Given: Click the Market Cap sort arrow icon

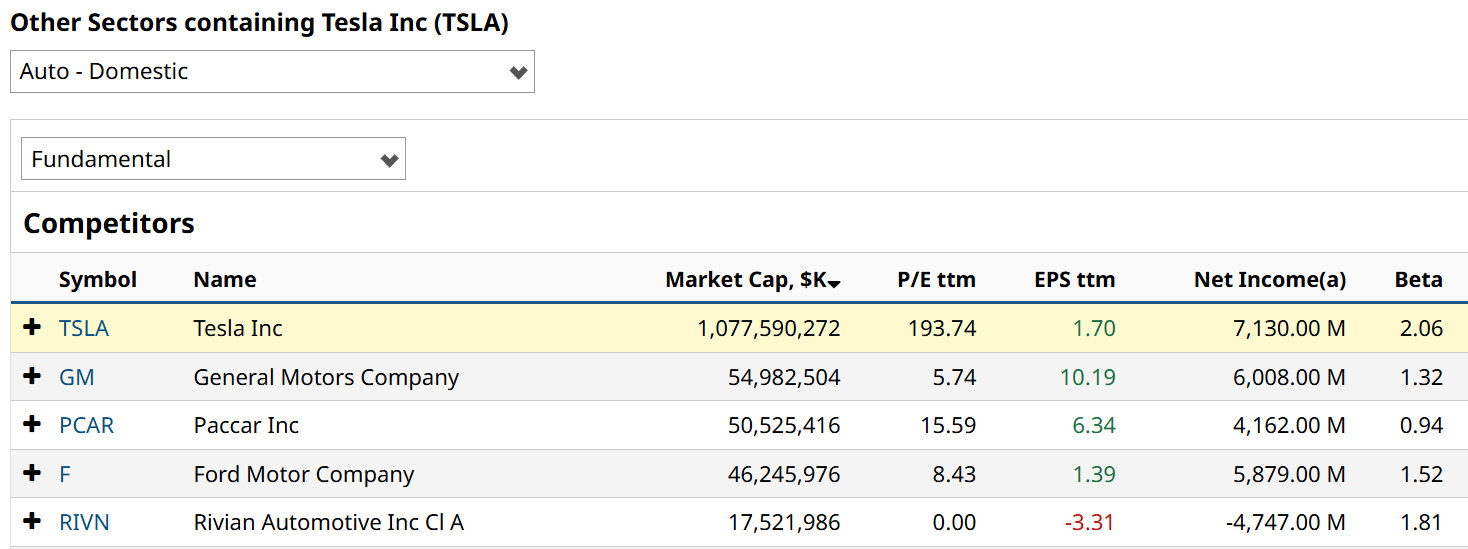Looking at the screenshot, I should pos(835,285).
